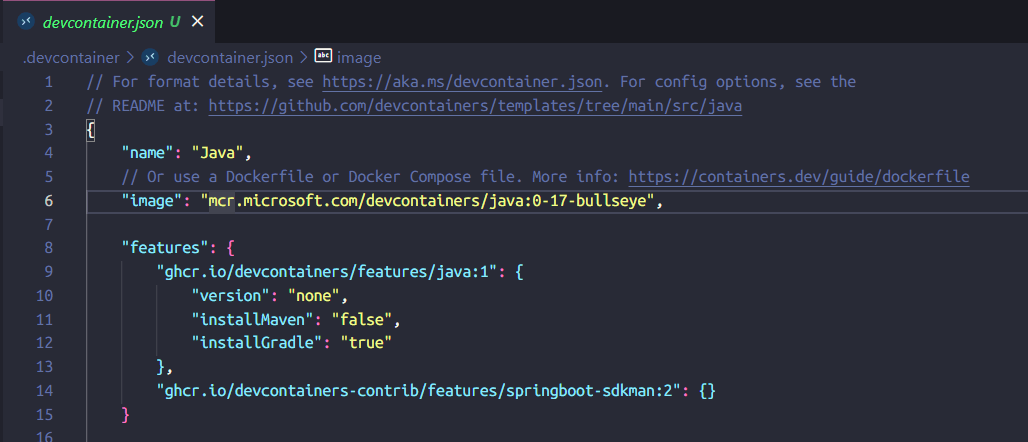Click the string symbol icon in breadcrumbs
The height and width of the screenshot is (442, 1028).
(x=323, y=56)
